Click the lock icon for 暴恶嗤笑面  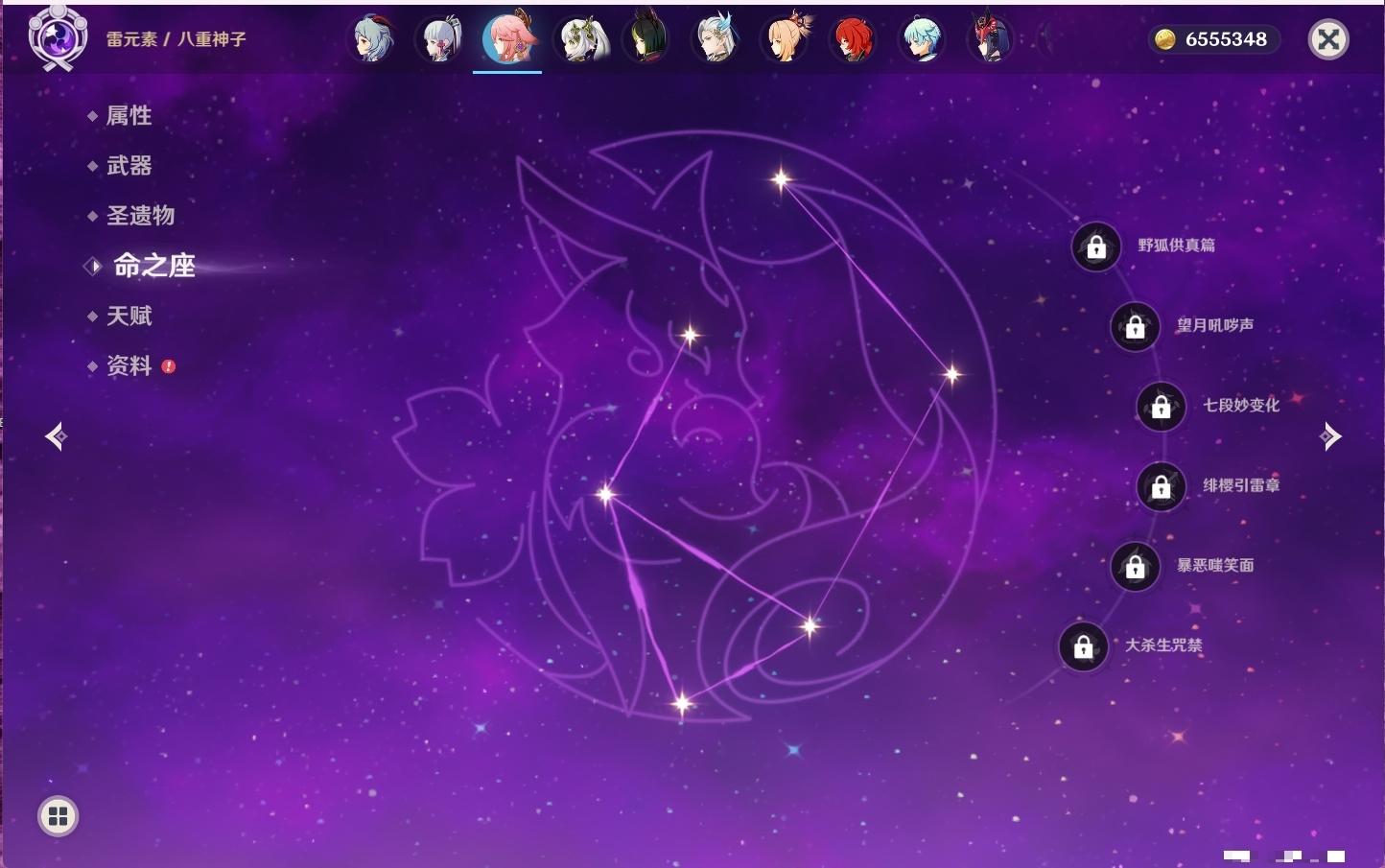click(1135, 566)
